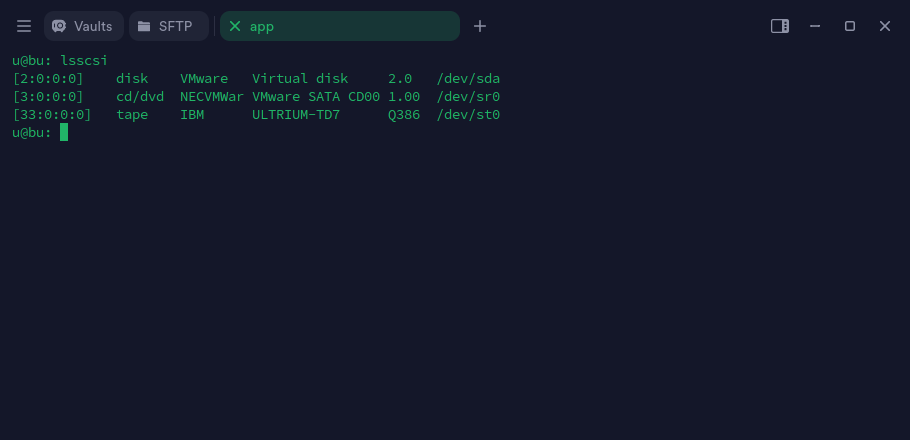Open the SFTP tab label
The image size is (910, 440).
(175, 26)
